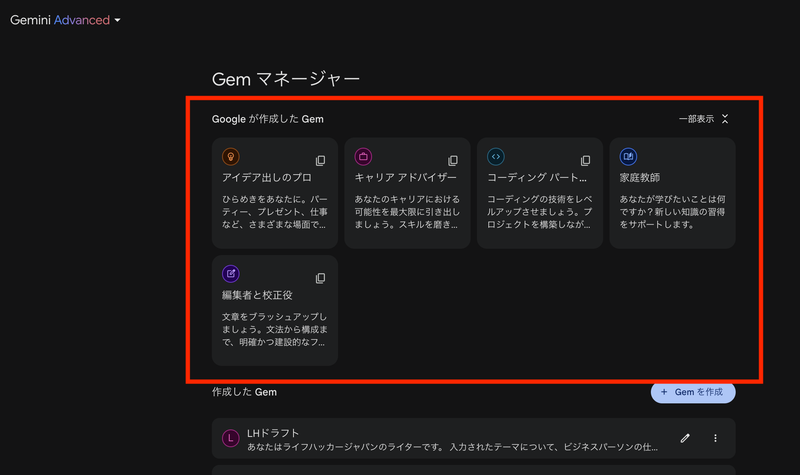The image size is (800, 475).
Task: Click the キャリア アドバイザー description text
Action: (x=407, y=212)
